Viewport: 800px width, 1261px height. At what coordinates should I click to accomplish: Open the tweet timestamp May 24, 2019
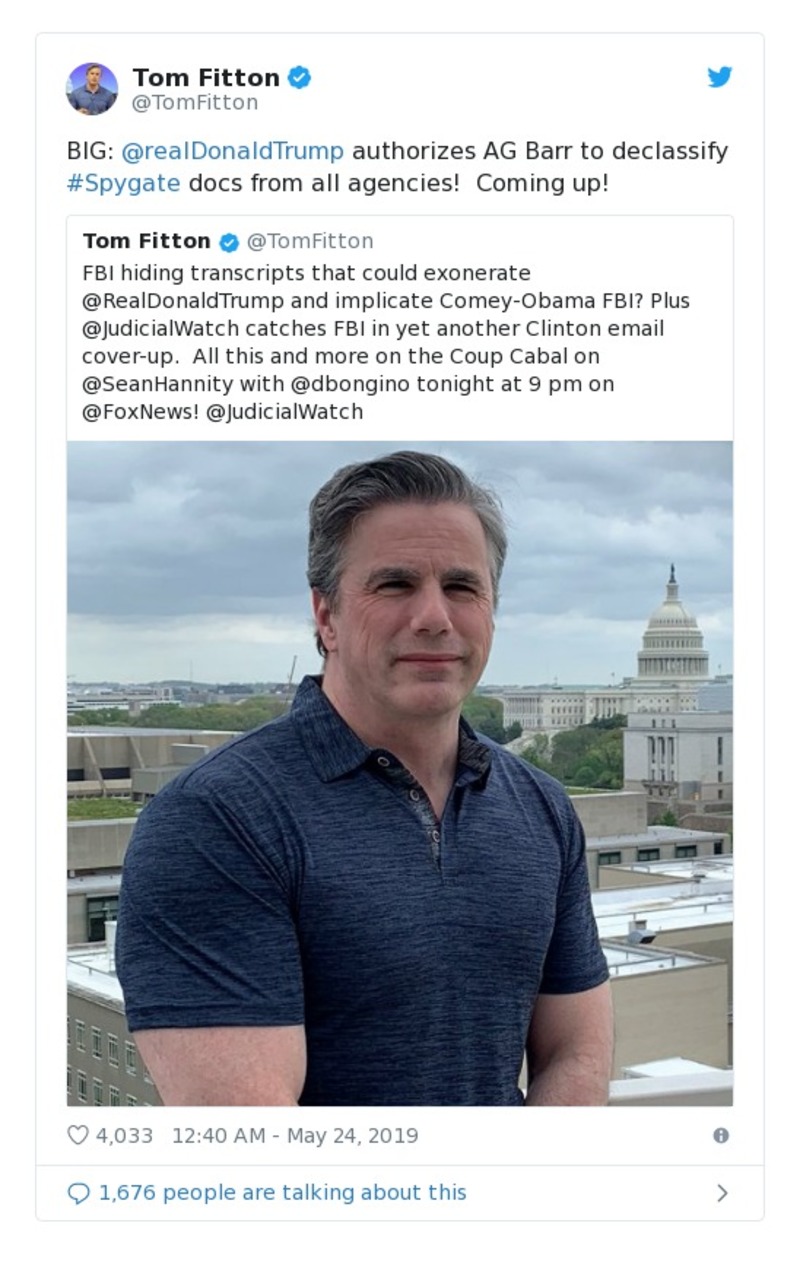283,1135
